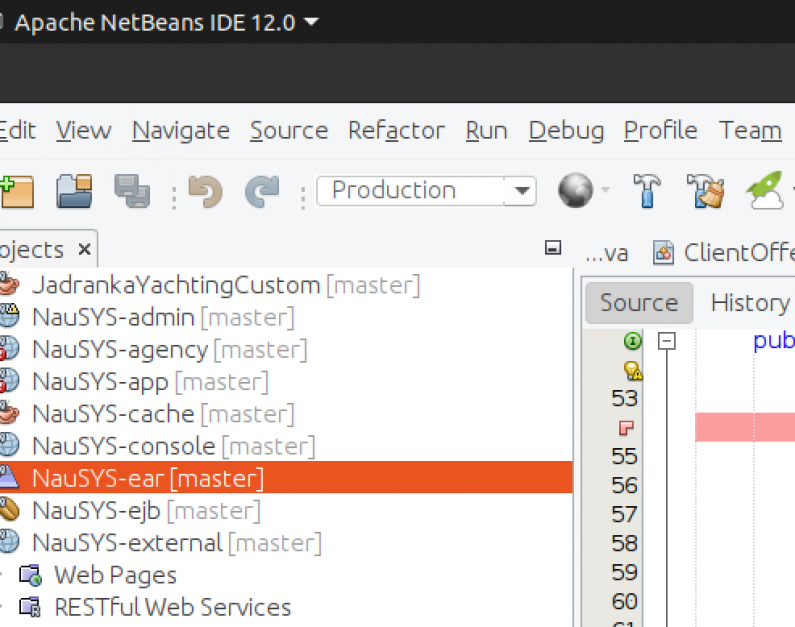The image size is (795, 627).
Task: Minimize the Projects panel window group
Action: 553,248
